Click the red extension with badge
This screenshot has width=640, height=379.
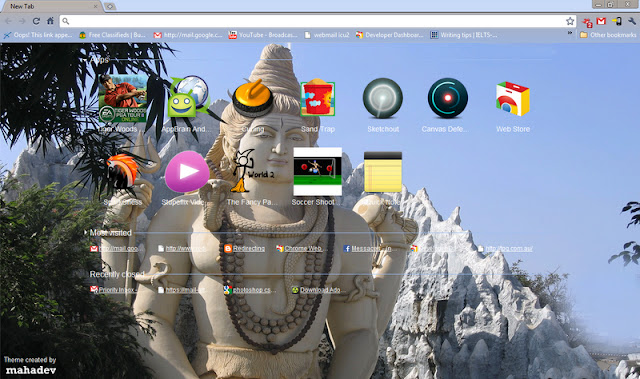[x=587, y=22]
